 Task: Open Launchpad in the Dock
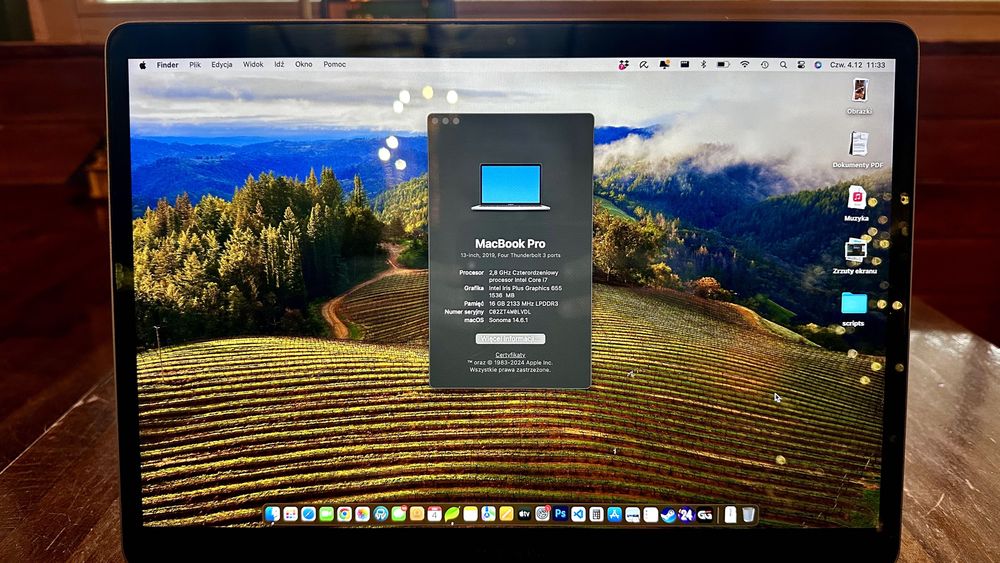click(290, 513)
